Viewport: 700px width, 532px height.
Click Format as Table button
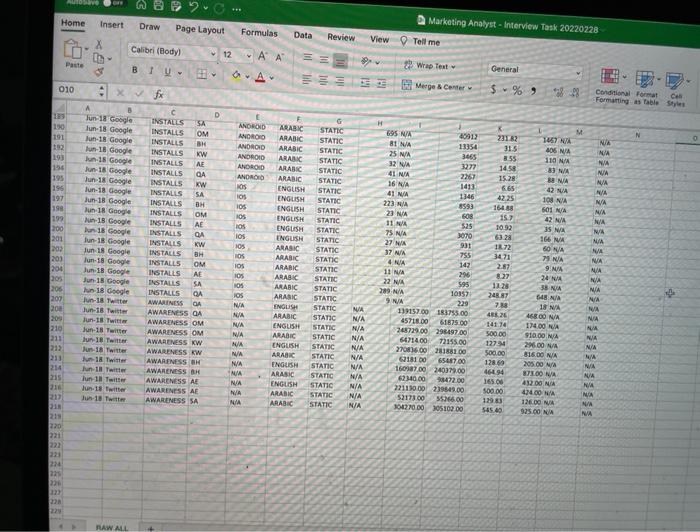click(646, 88)
